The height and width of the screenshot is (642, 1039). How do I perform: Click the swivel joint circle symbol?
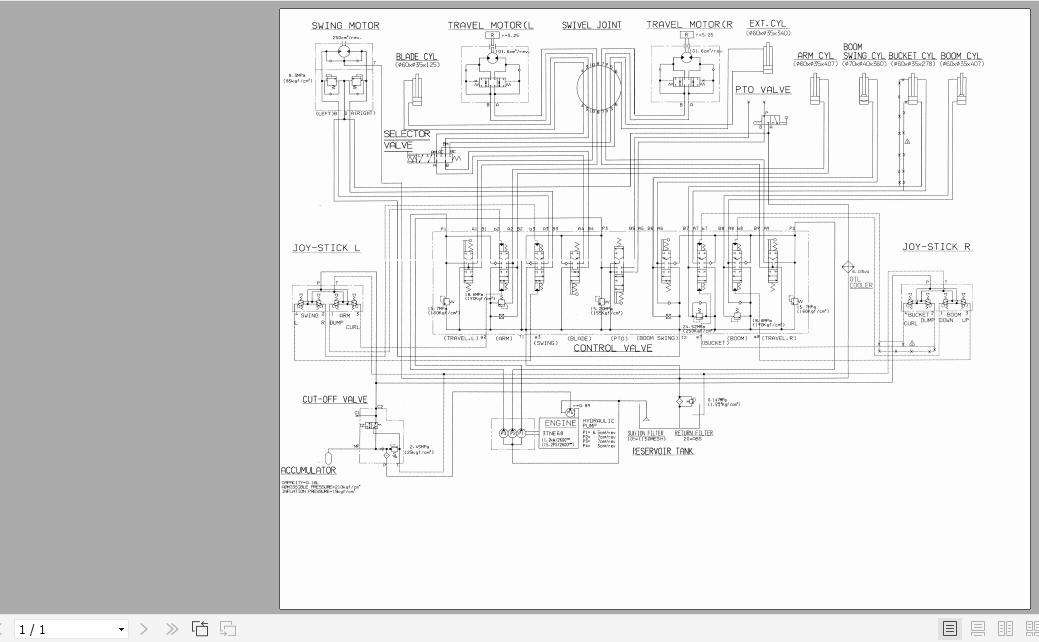click(599, 87)
